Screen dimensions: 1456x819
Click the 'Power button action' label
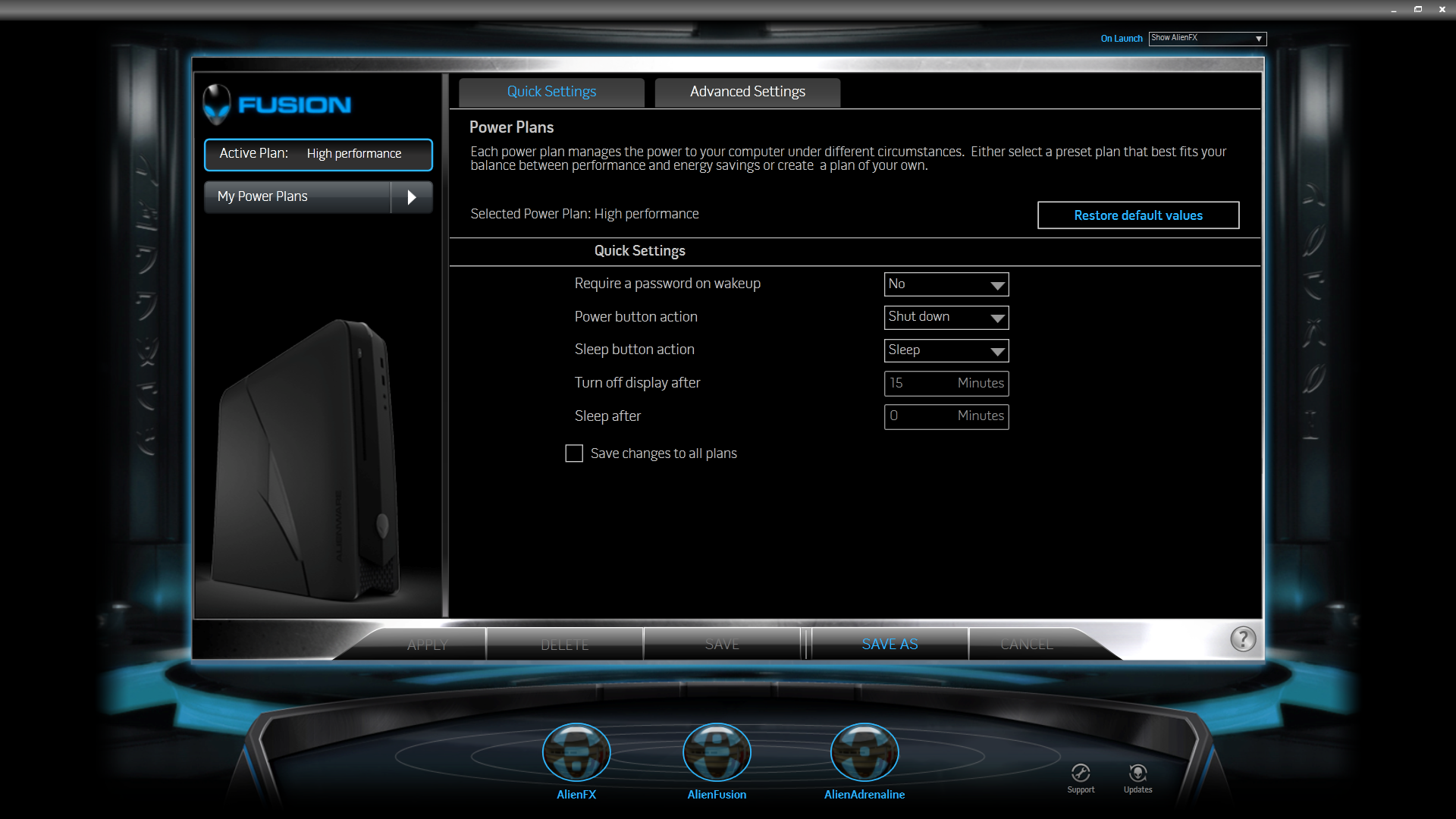(635, 317)
